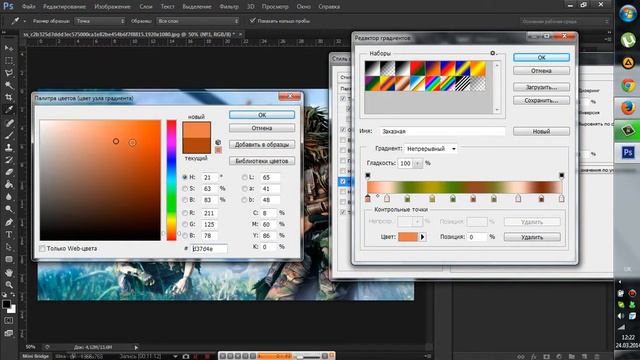The width and height of the screenshot is (640, 360).
Task: Enable the 'Только Web-цвета' checkbox
Action: (42, 248)
